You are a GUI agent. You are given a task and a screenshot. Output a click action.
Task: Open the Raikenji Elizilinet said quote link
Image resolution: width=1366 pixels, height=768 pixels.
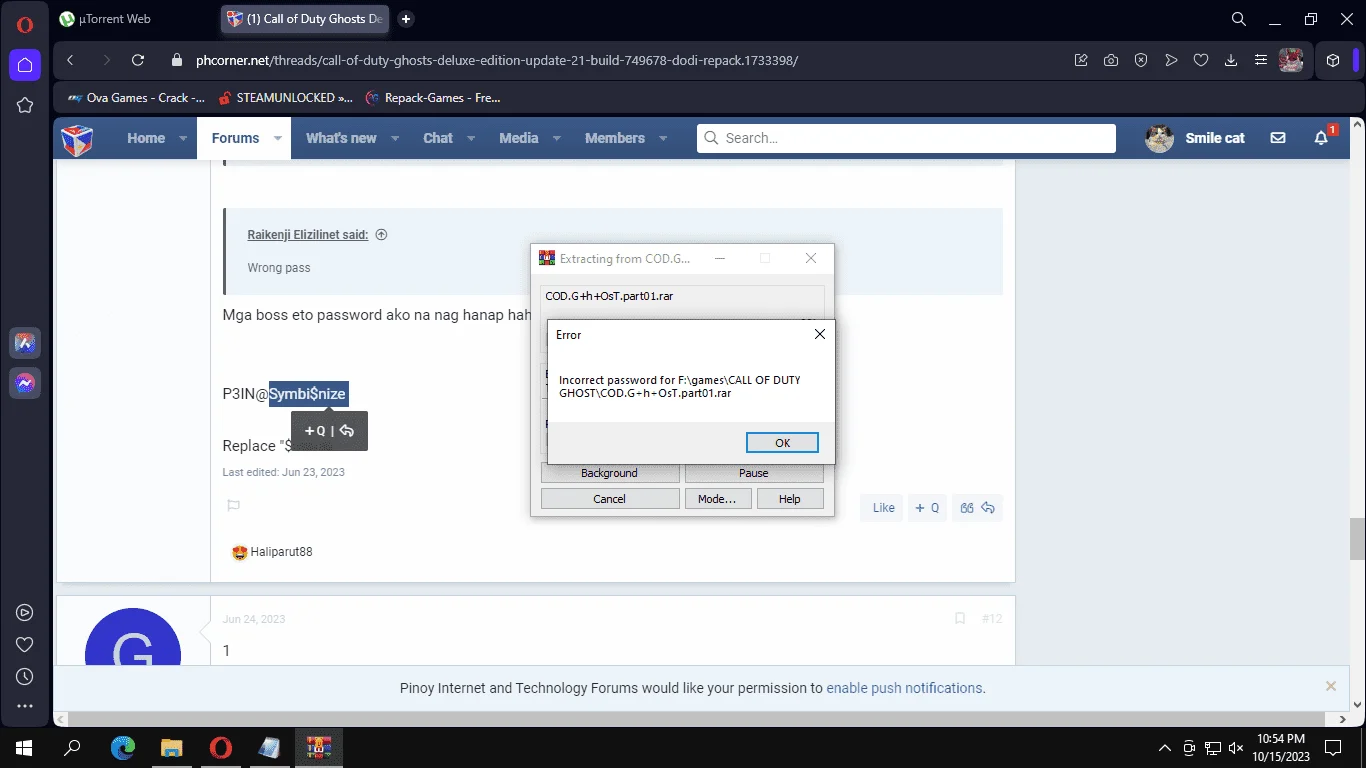[308, 235]
